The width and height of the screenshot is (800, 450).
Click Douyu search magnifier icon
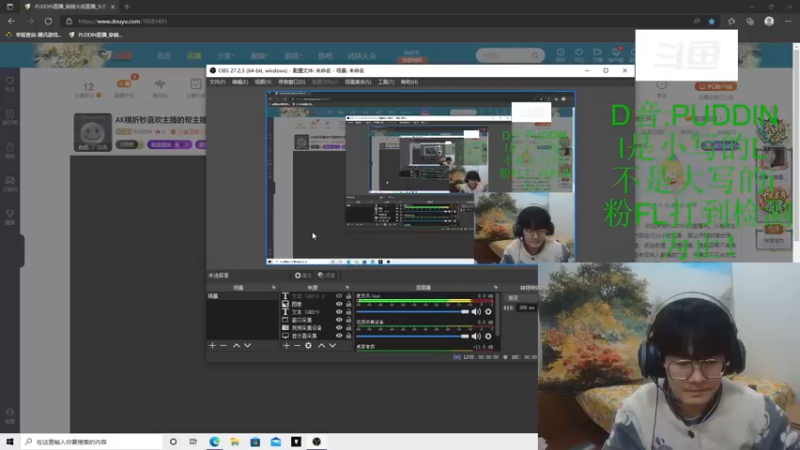[x=535, y=55]
